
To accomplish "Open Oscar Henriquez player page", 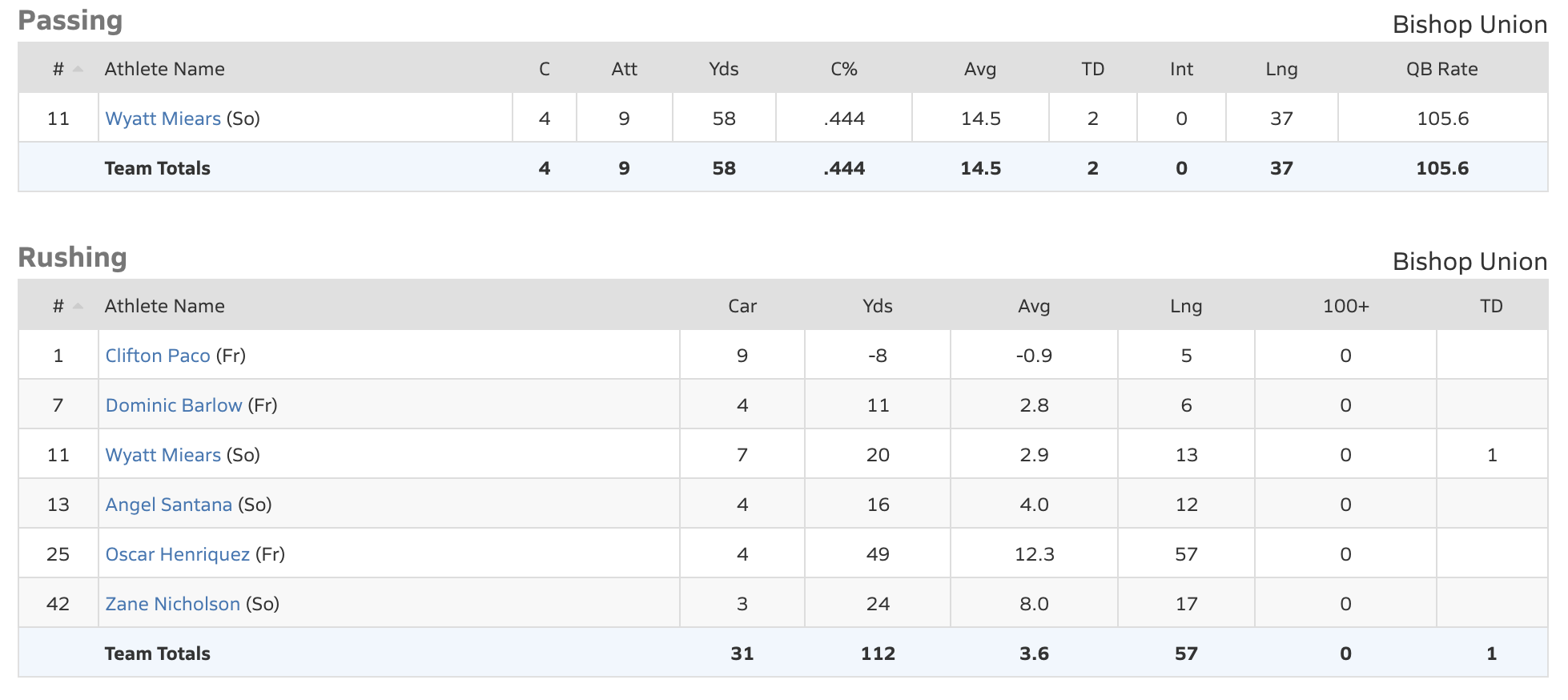I will [177, 553].
